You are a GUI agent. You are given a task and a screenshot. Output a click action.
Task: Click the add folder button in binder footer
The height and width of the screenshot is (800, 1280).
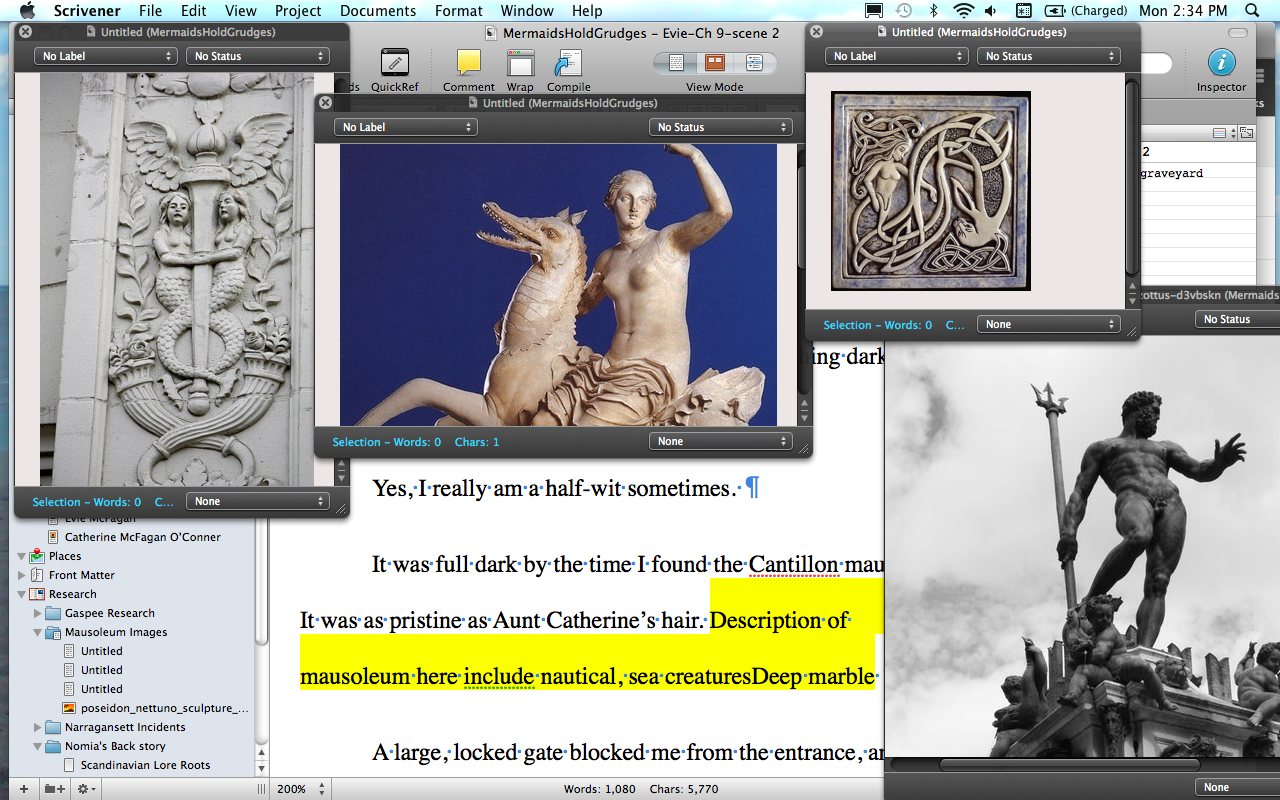coord(54,789)
